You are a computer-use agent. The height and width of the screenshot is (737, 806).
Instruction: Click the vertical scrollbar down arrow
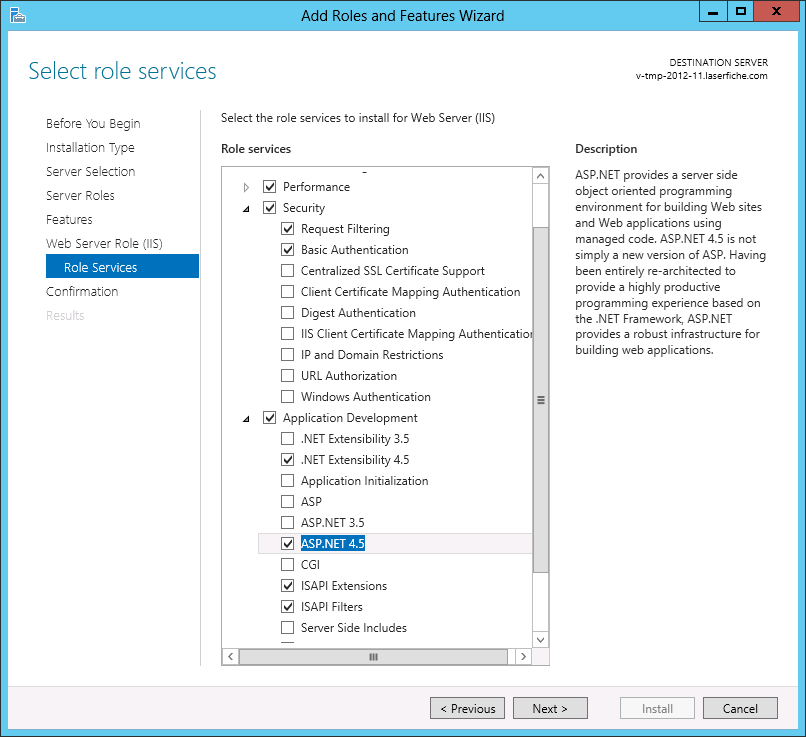click(x=541, y=640)
